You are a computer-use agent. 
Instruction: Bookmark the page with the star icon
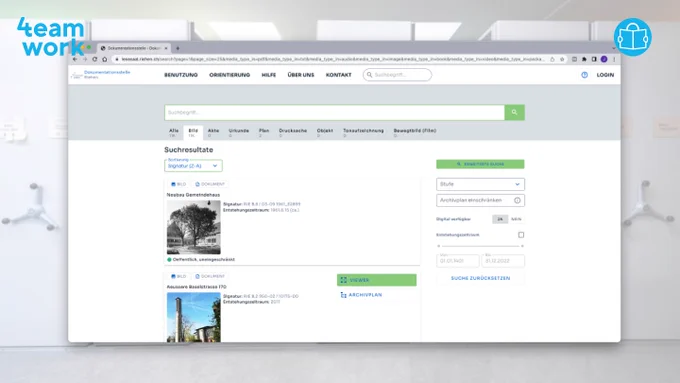coord(562,59)
